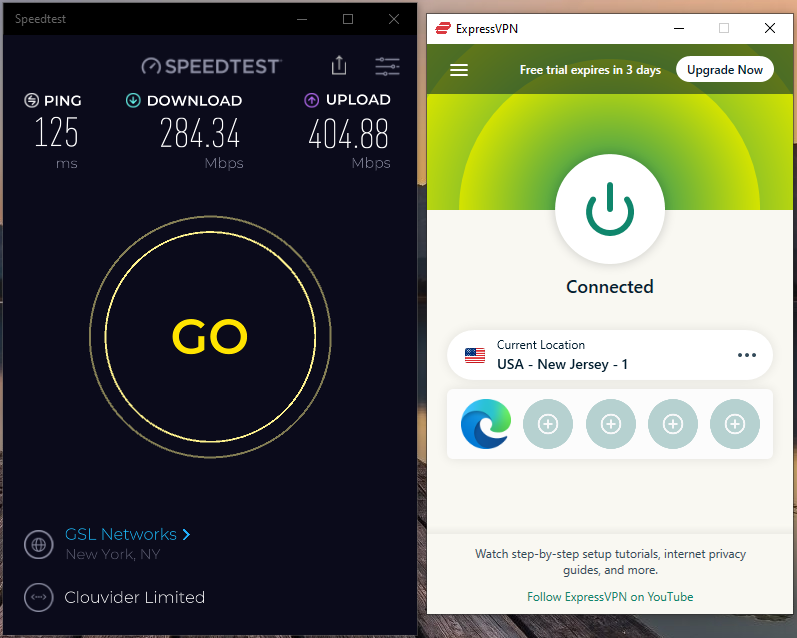797x638 pixels.
Task: Change server via GSL Networks chevron
Action: (x=186, y=534)
